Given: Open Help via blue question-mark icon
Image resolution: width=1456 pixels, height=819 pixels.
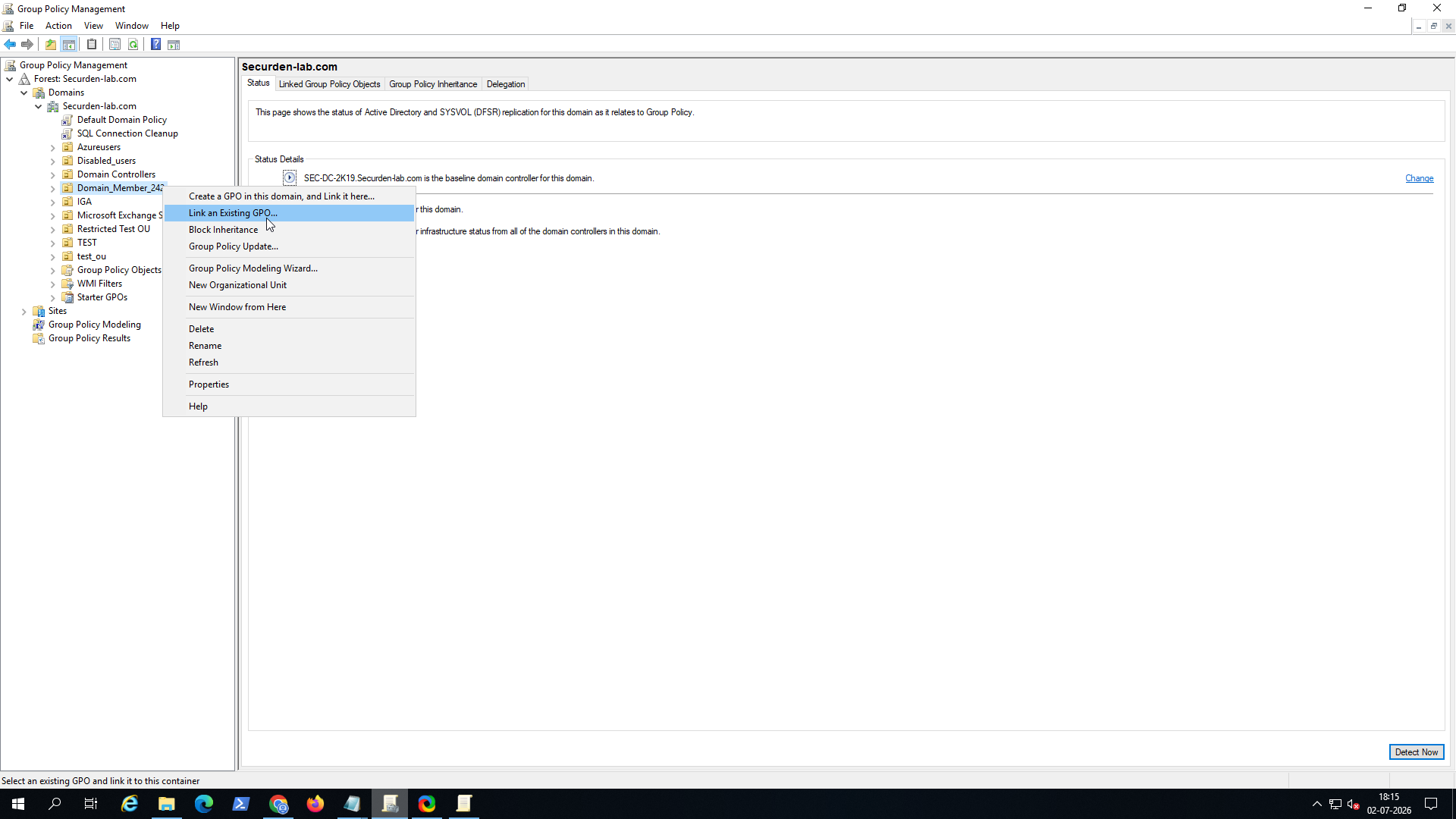Looking at the screenshot, I should click(x=155, y=45).
